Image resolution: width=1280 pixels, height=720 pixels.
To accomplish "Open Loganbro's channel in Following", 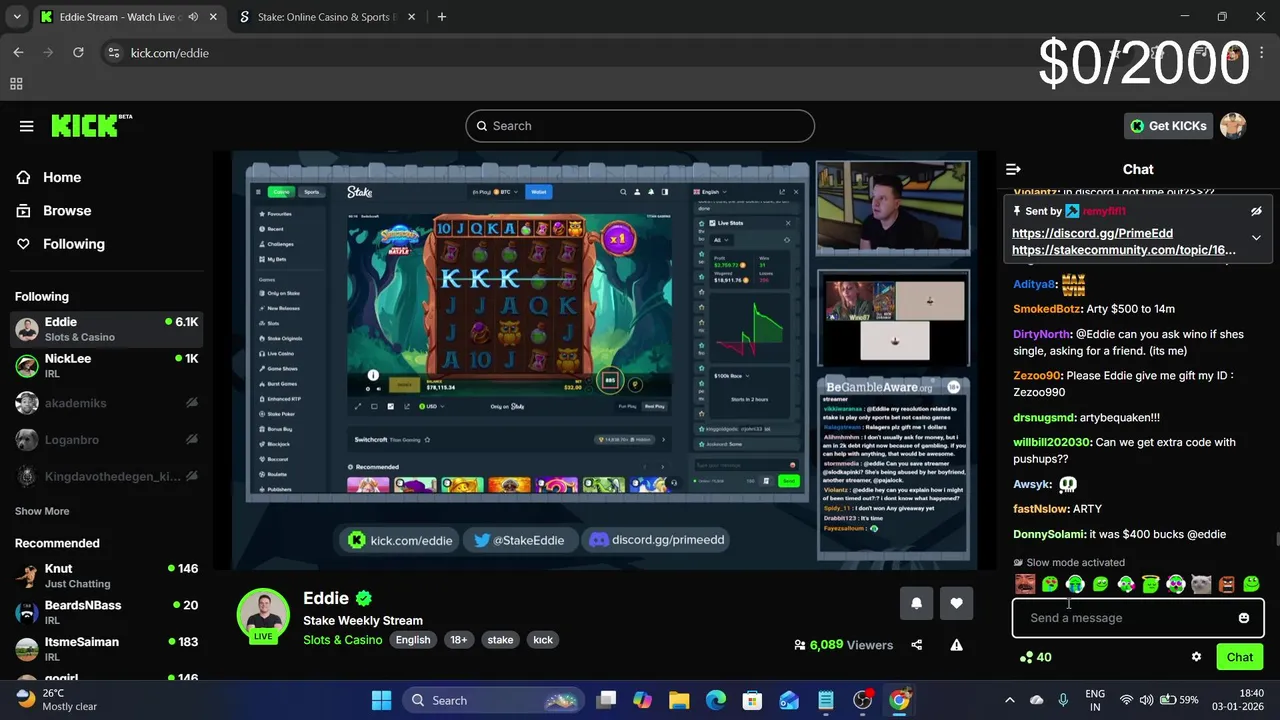I will click(105, 440).
